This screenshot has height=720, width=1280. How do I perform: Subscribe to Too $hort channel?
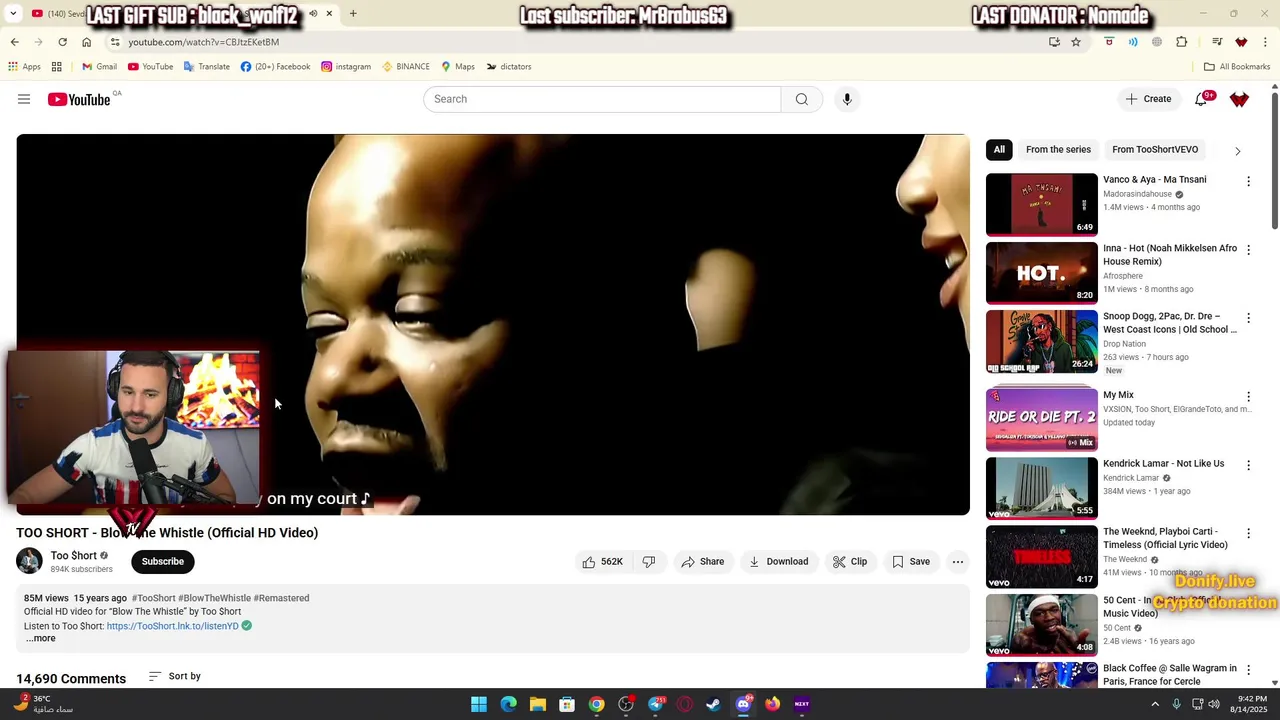point(163,562)
